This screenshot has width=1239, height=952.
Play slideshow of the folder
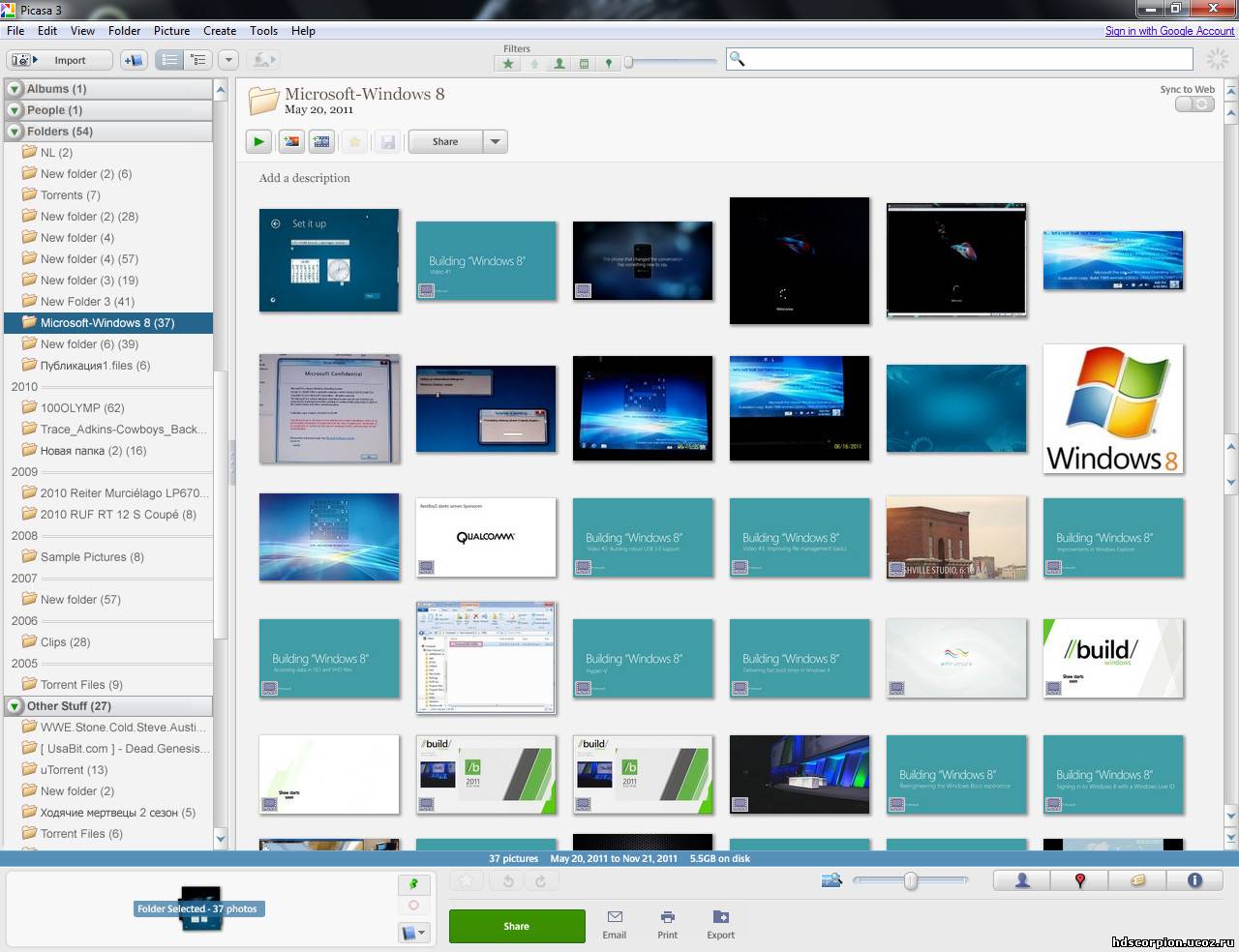[x=258, y=141]
